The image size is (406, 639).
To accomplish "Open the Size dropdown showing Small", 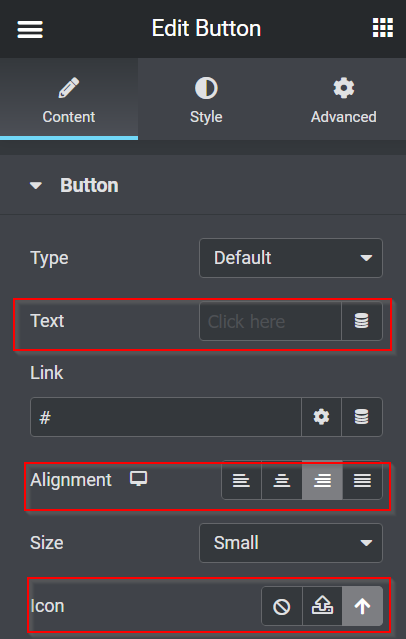I will click(291, 543).
